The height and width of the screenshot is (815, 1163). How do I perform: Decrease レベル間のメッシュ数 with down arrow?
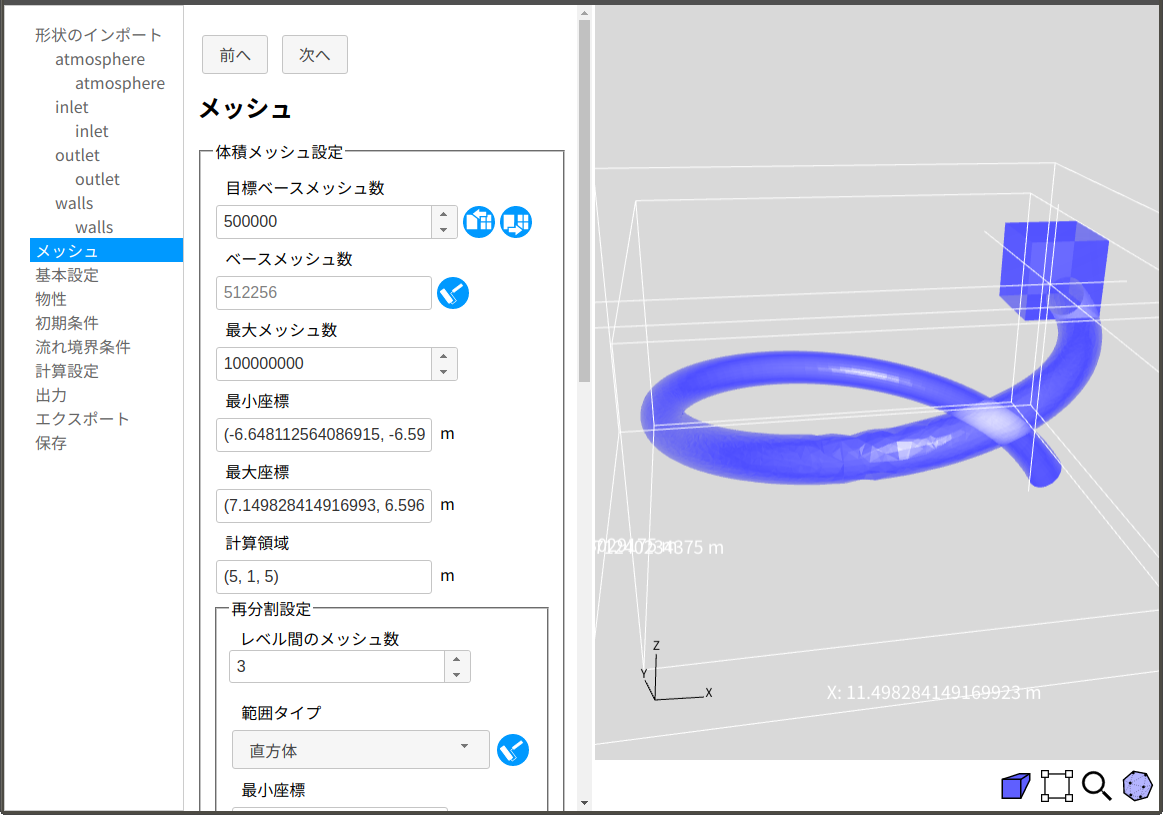[457, 674]
